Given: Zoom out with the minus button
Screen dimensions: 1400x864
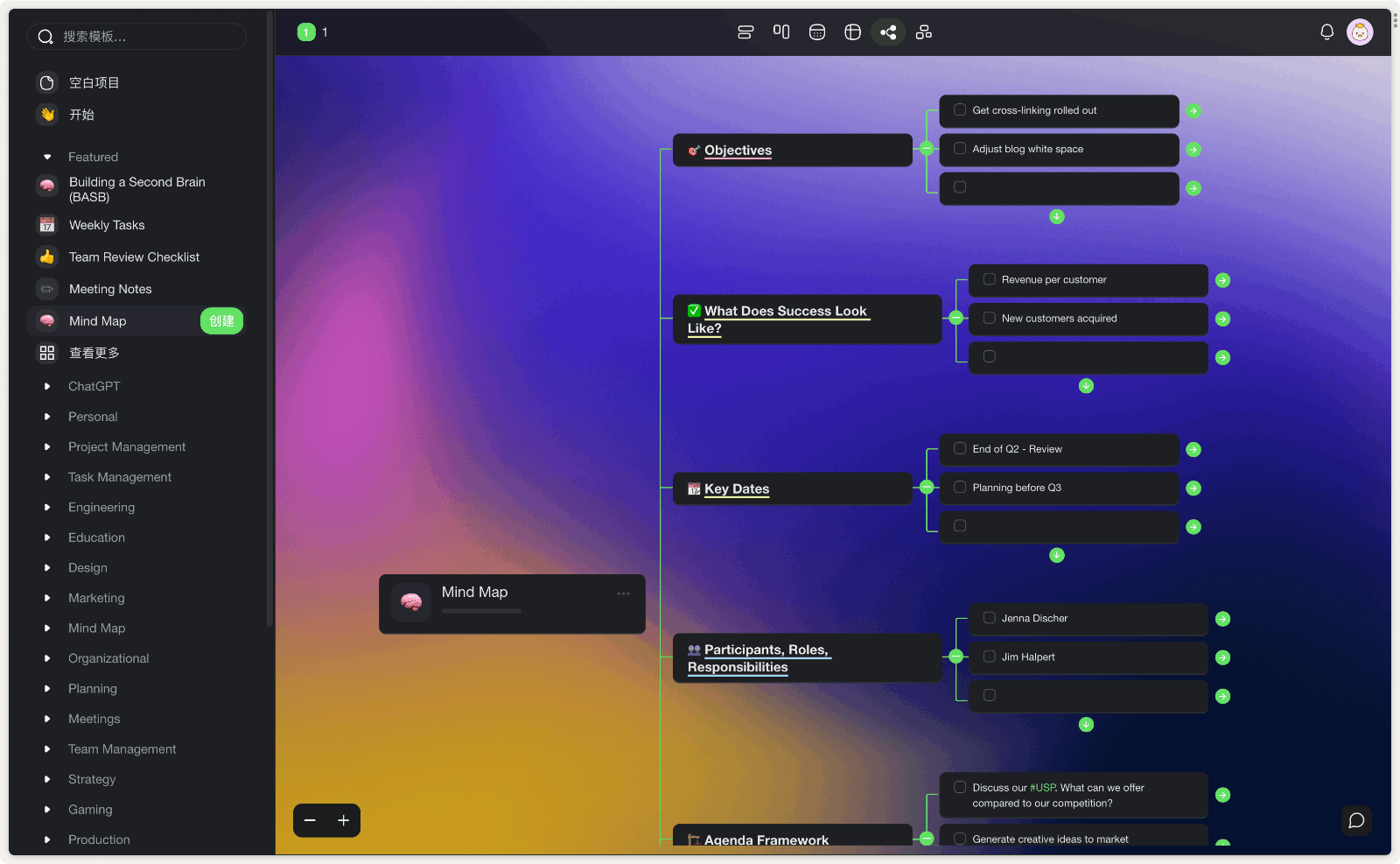Looking at the screenshot, I should [x=310, y=820].
